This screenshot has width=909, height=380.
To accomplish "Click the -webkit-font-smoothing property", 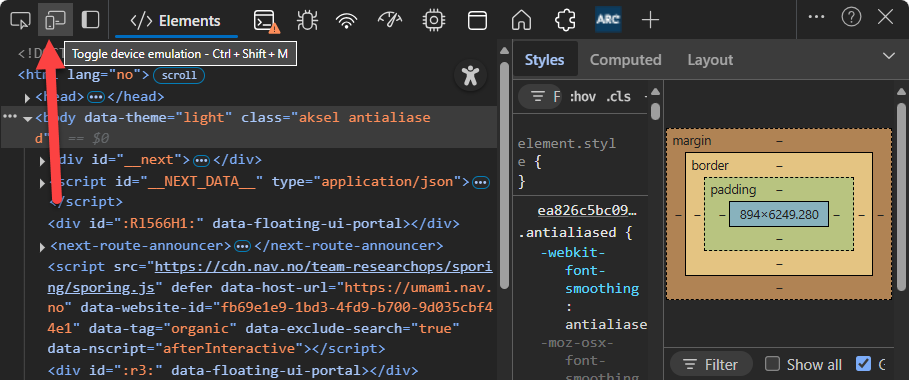I will 590,270.
